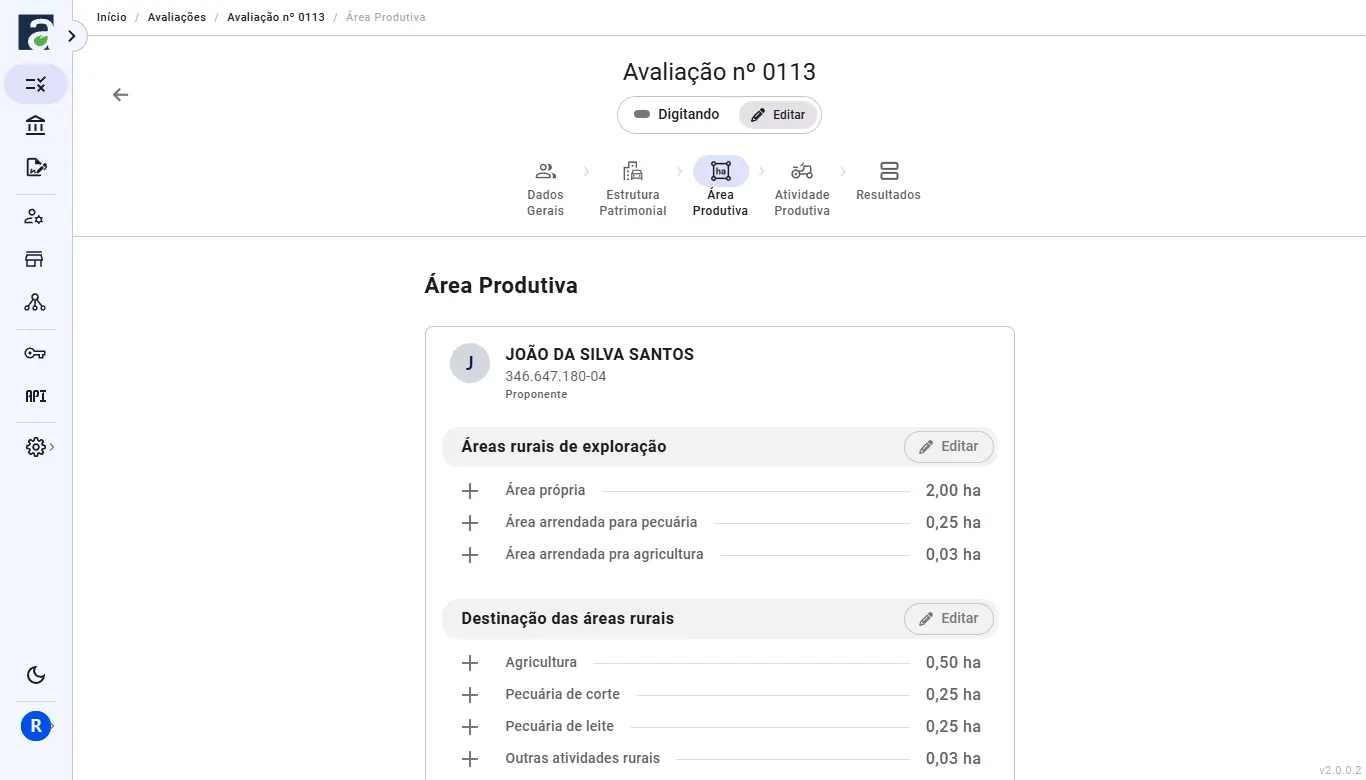Expand the sidebar using the chevron arrow
This screenshot has width=1366, height=780.
pos(71,34)
